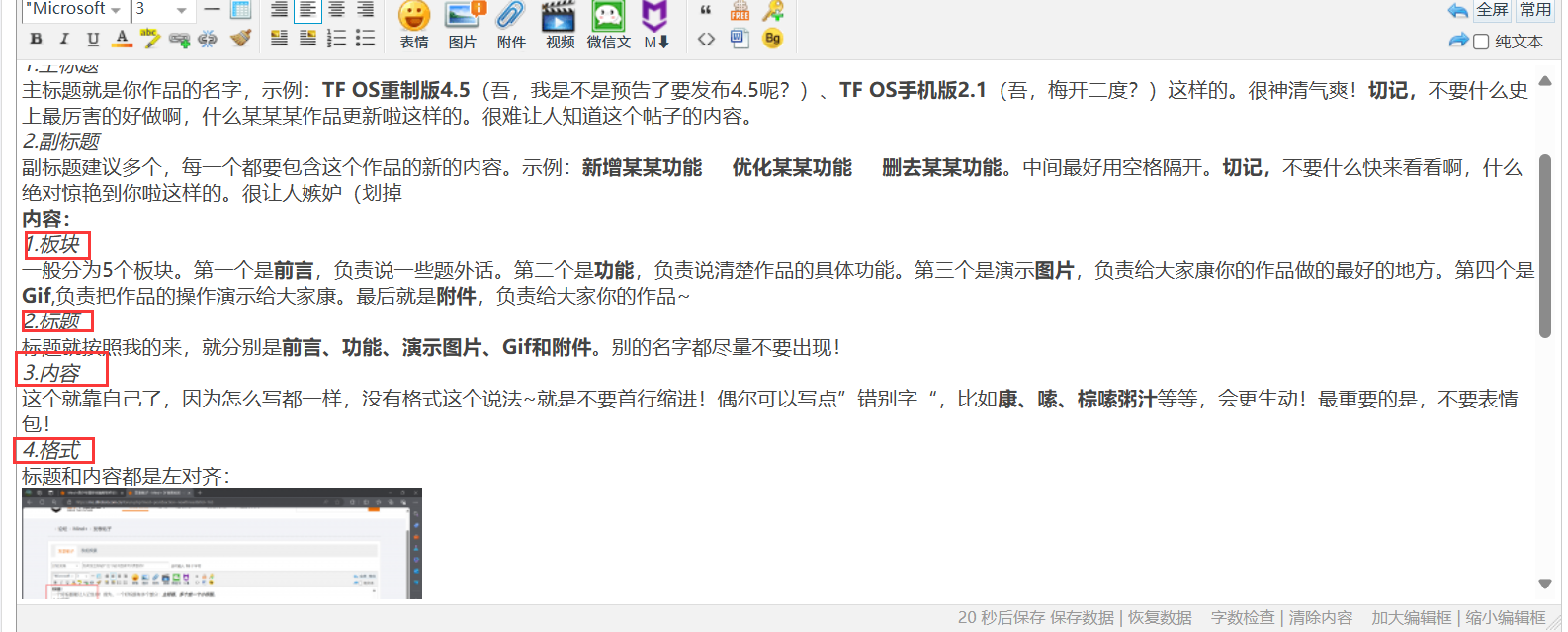Open font color picker with A icon

(122, 39)
